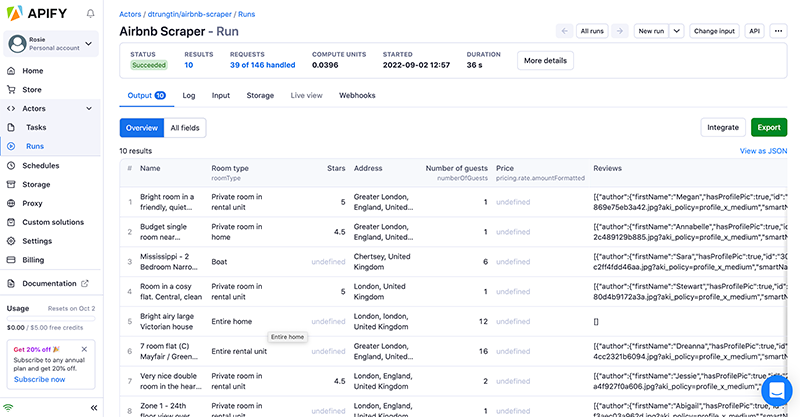Click the Runs breadcrumb link

click(x=246, y=14)
